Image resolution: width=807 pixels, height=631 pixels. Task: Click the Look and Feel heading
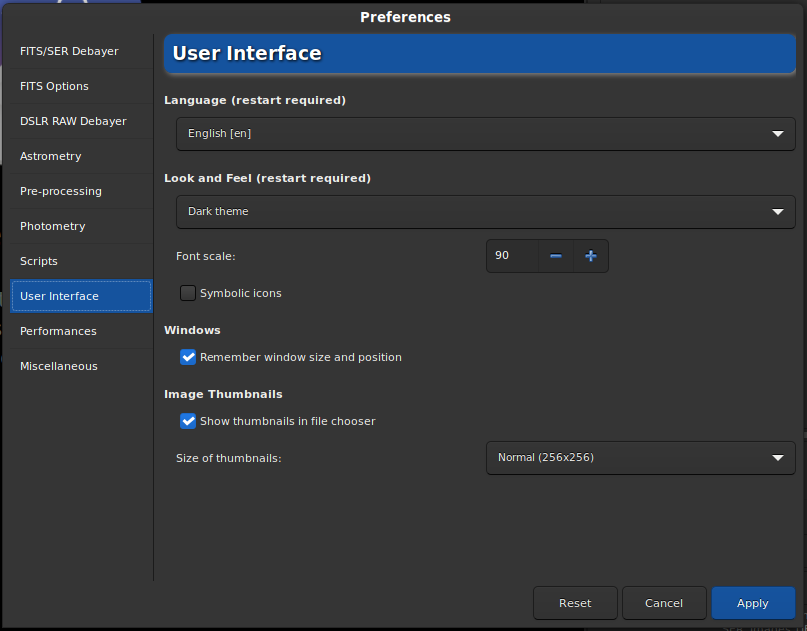click(x=267, y=179)
